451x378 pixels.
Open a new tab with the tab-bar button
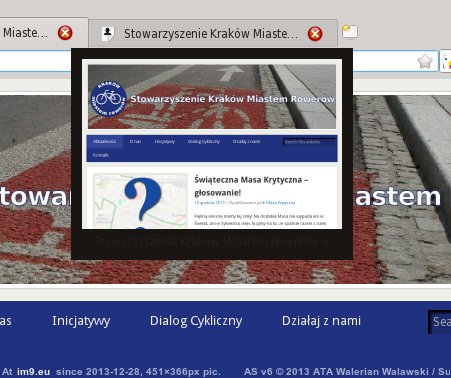click(x=350, y=32)
